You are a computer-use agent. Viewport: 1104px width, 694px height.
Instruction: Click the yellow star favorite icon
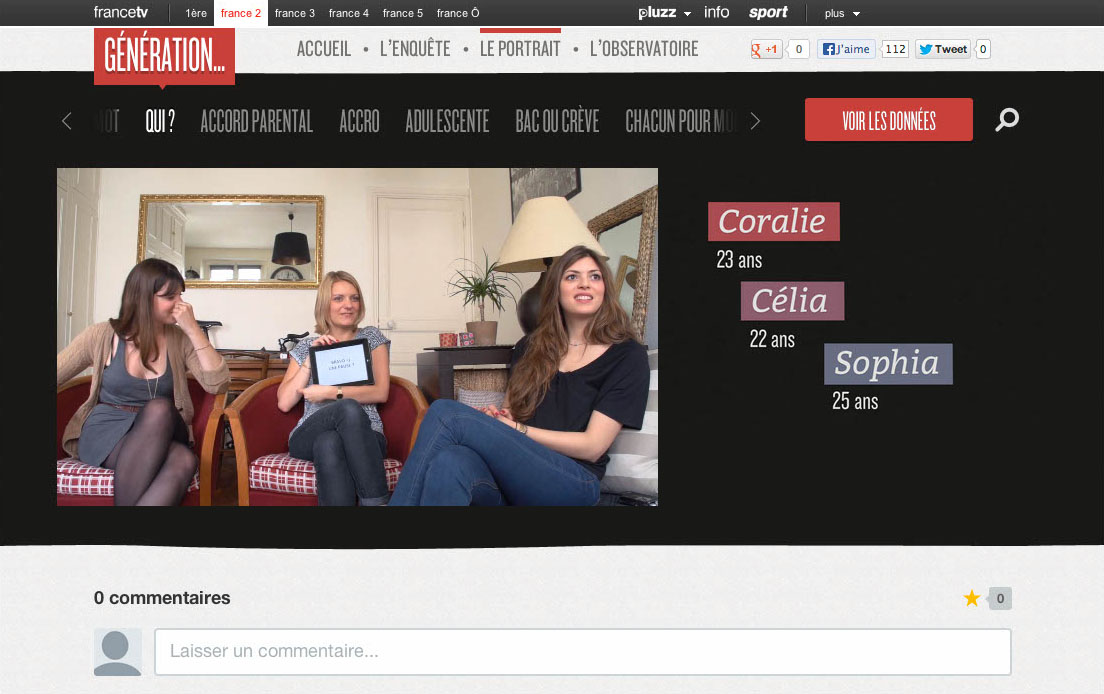tap(972, 598)
